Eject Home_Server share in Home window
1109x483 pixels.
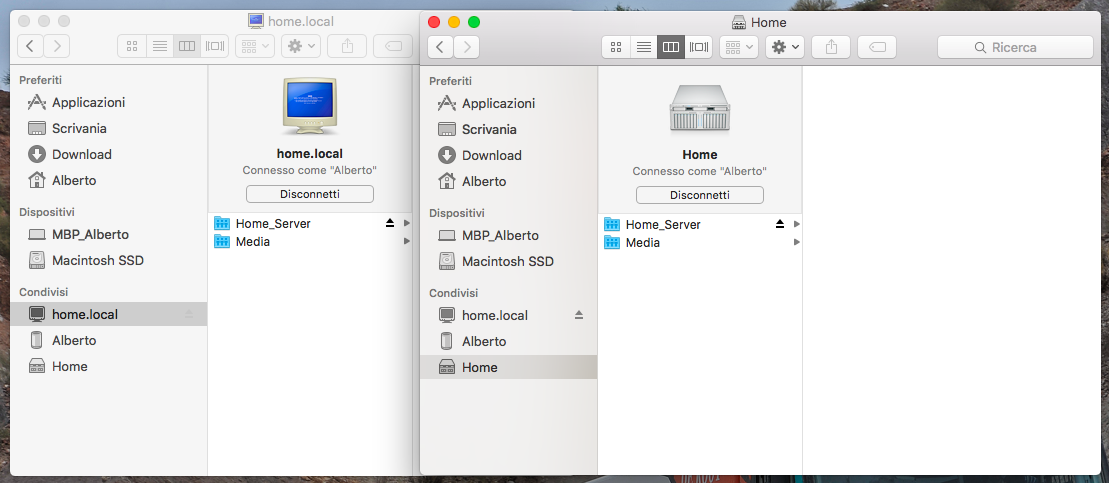780,224
